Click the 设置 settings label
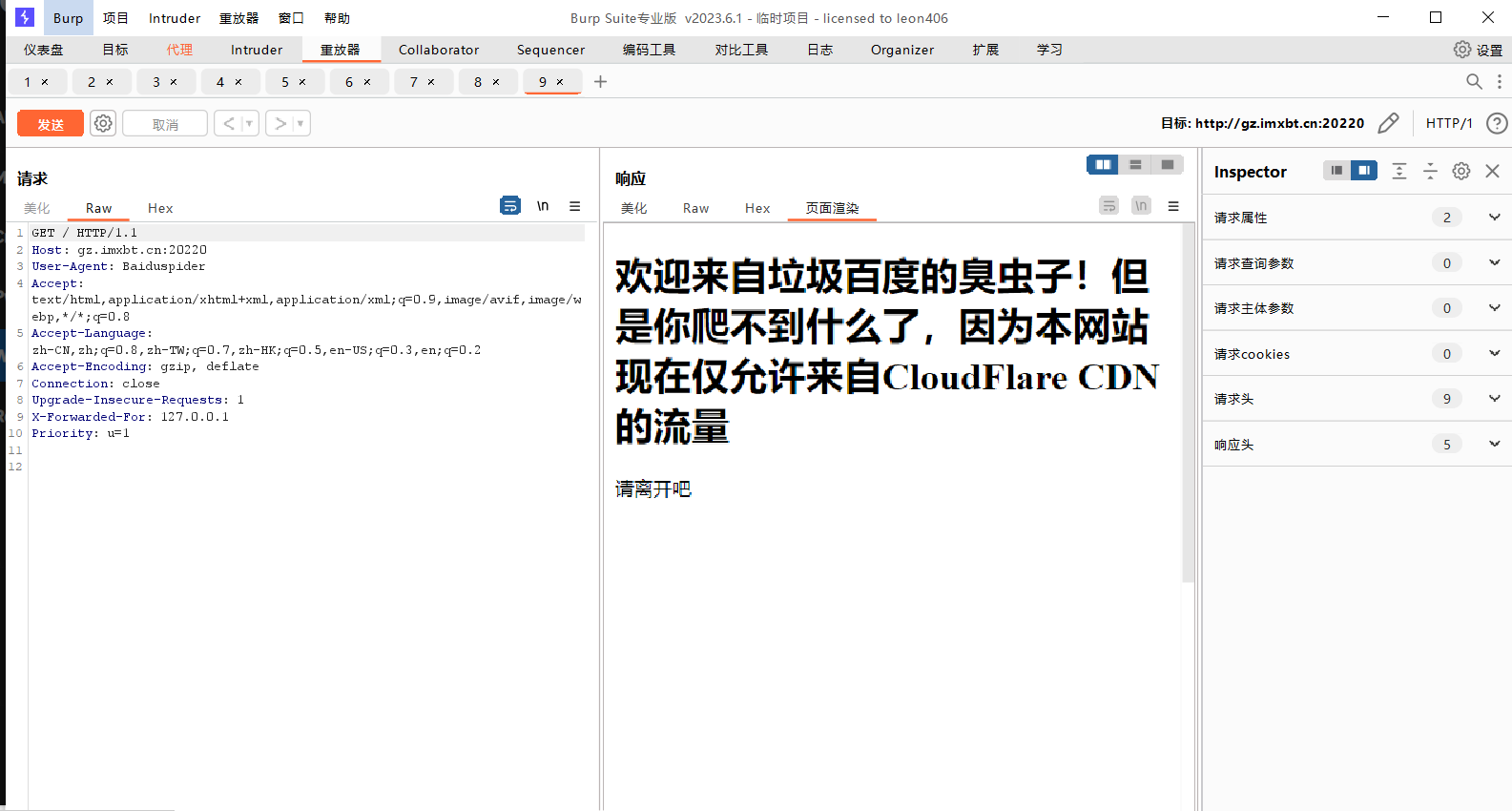Viewport: 1512px width, 811px height. tap(1489, 50)
